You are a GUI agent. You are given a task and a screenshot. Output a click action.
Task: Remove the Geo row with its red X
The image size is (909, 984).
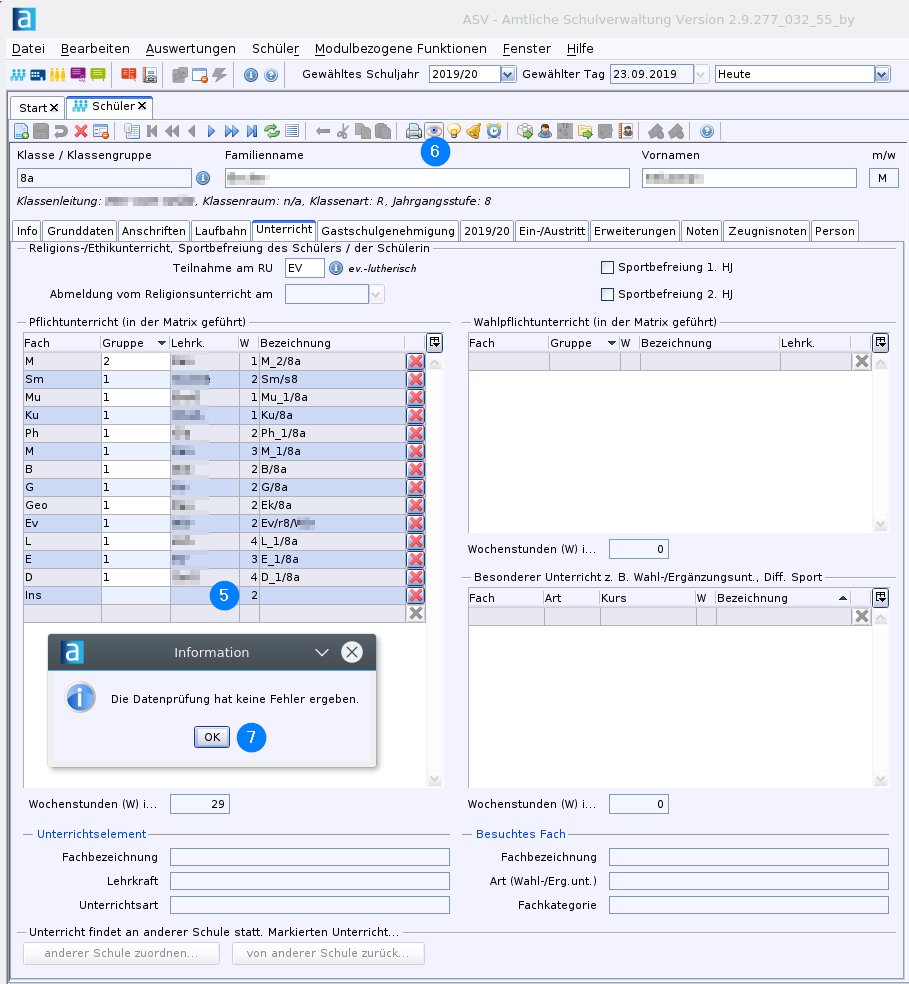(x=416, y=506)
